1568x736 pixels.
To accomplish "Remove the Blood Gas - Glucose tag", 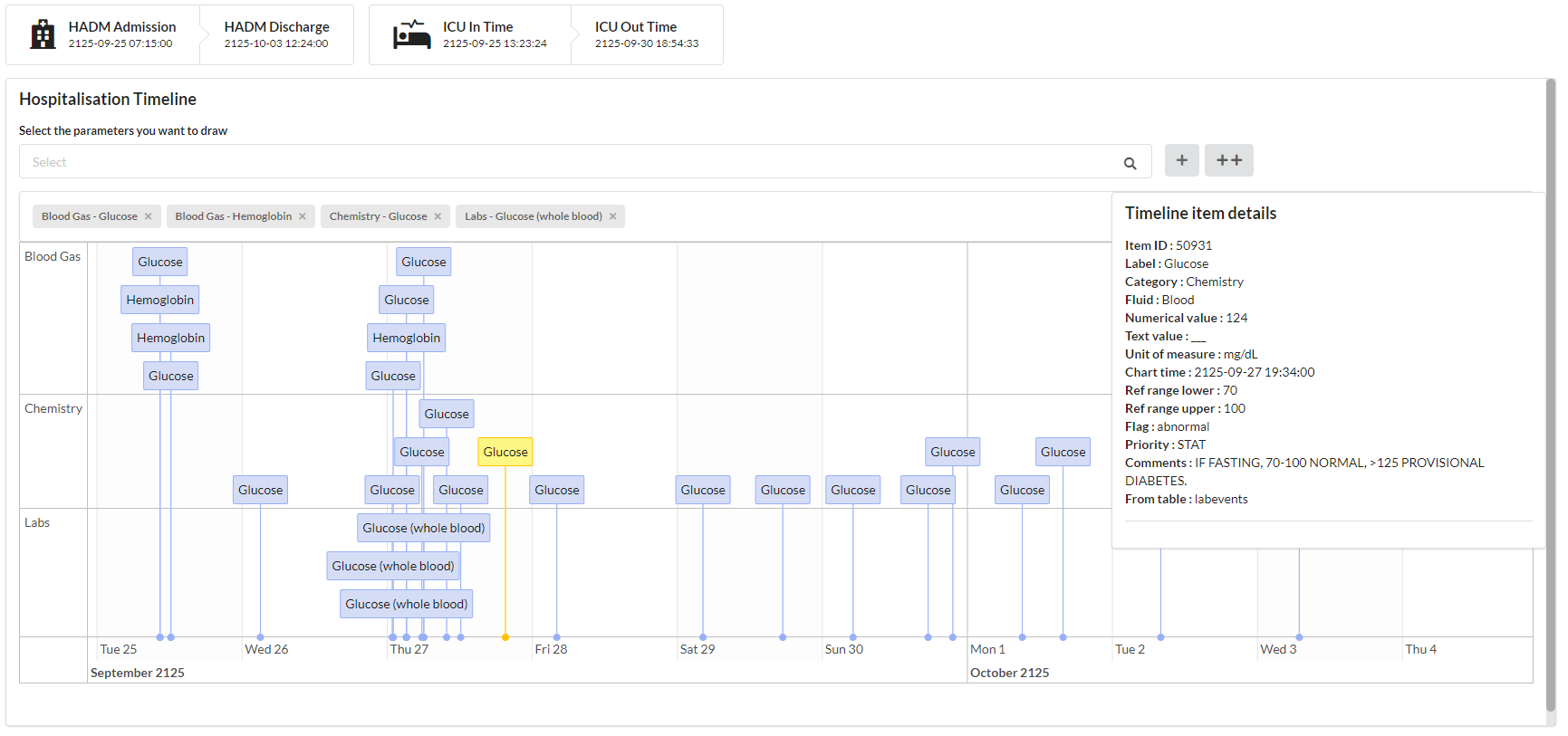I will coord(149,216).
